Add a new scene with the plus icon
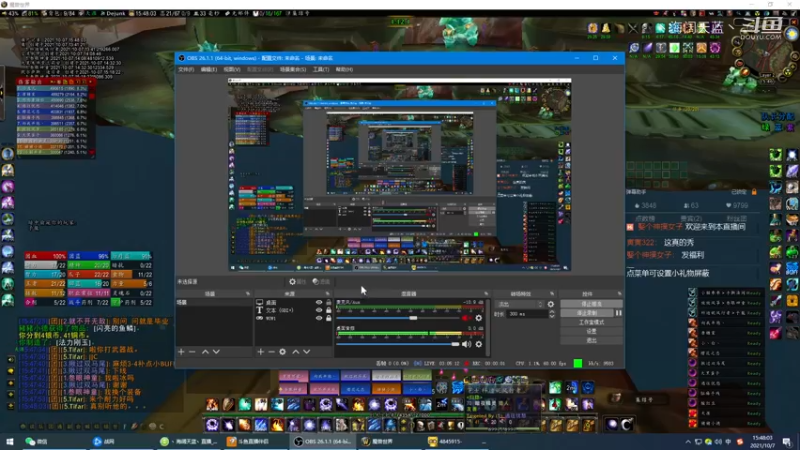The height and width of the screenshot is (450, 800). click(181, 352)
